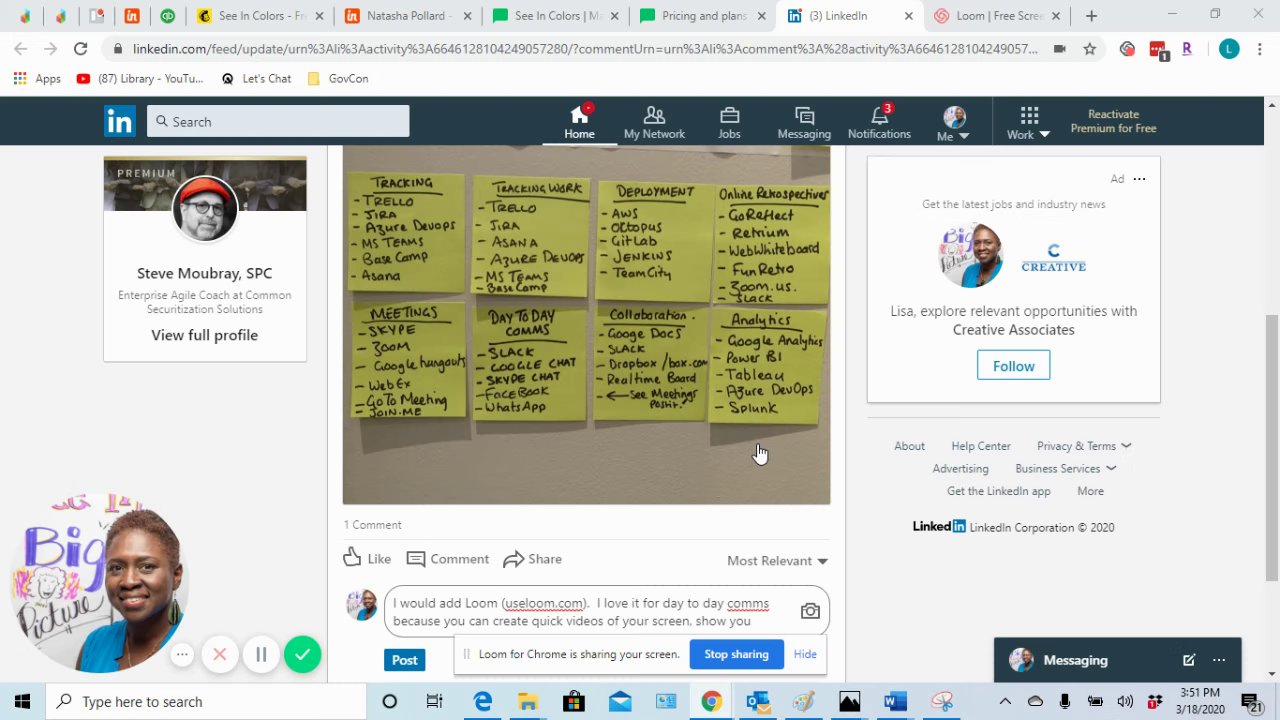Click Stop sharing button
Screen dimensions: 1280x720
(736, 654)
